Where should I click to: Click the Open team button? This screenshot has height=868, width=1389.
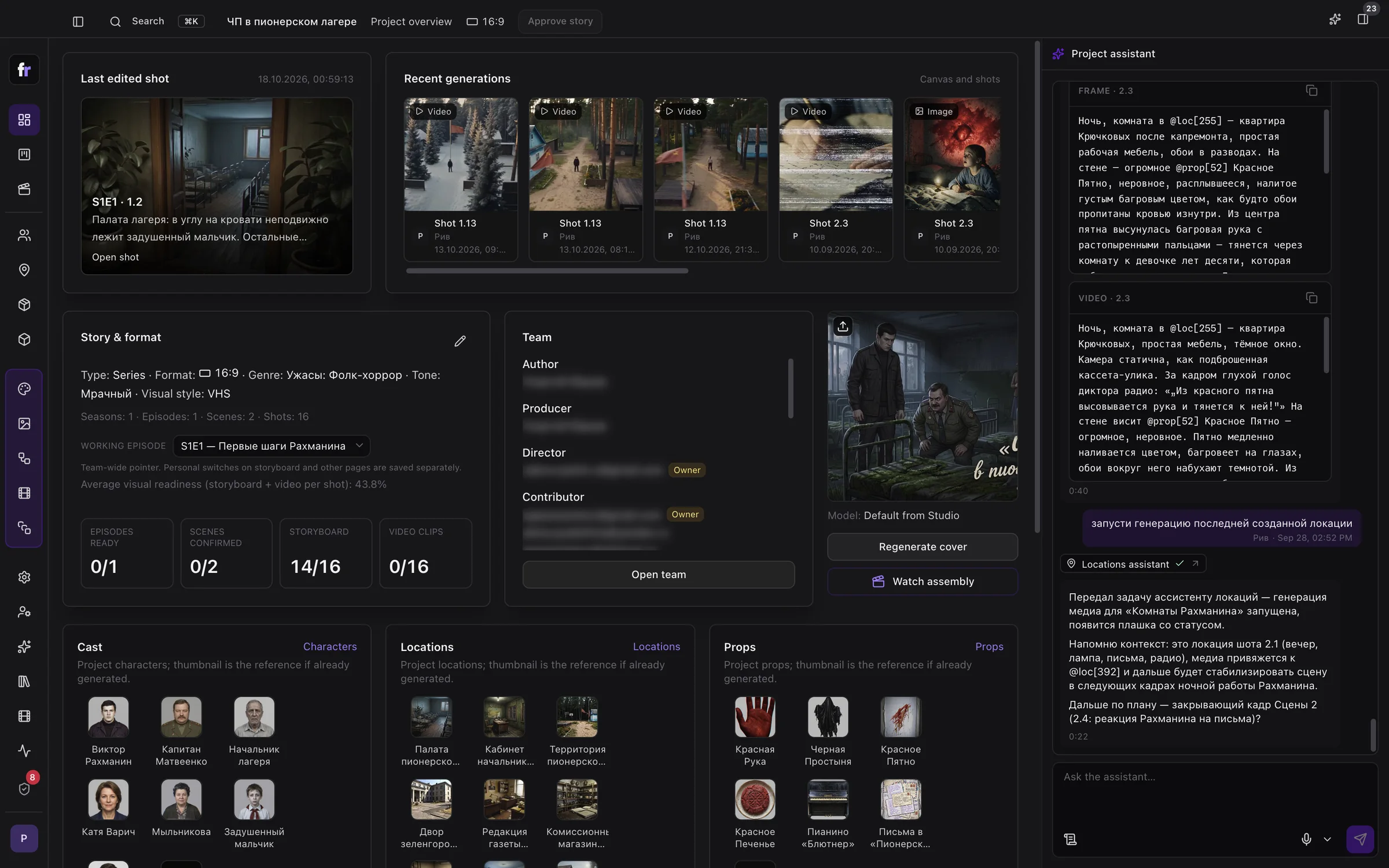[659, 575]
